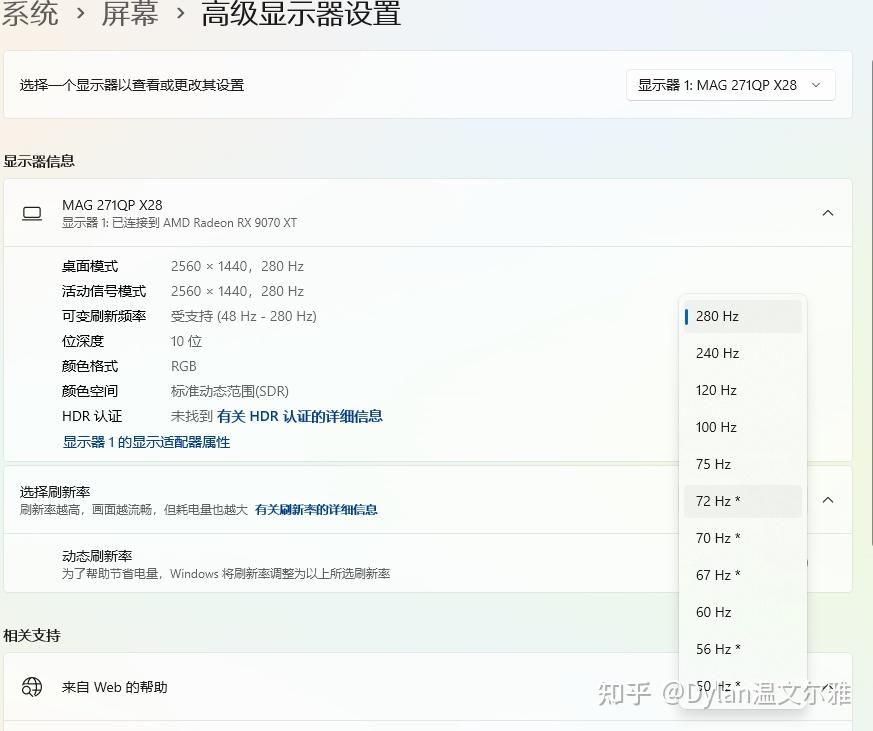Open the display selector dropdown MAG 271QP X28

(x=730, y=85)
